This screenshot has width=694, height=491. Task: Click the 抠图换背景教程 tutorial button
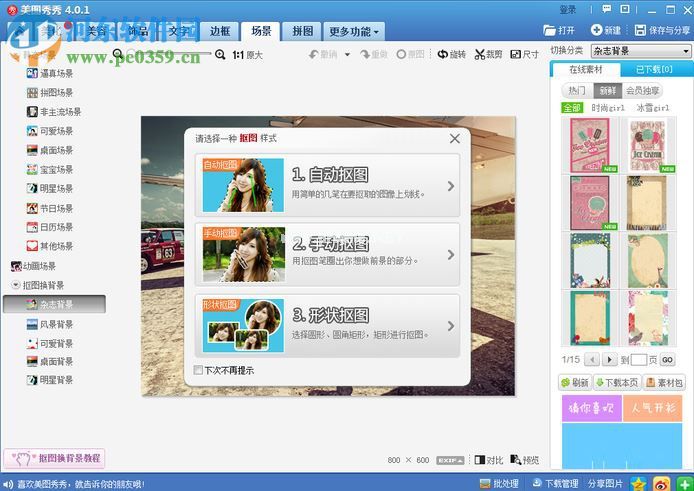pyautogui.click(x=54, y=459)
